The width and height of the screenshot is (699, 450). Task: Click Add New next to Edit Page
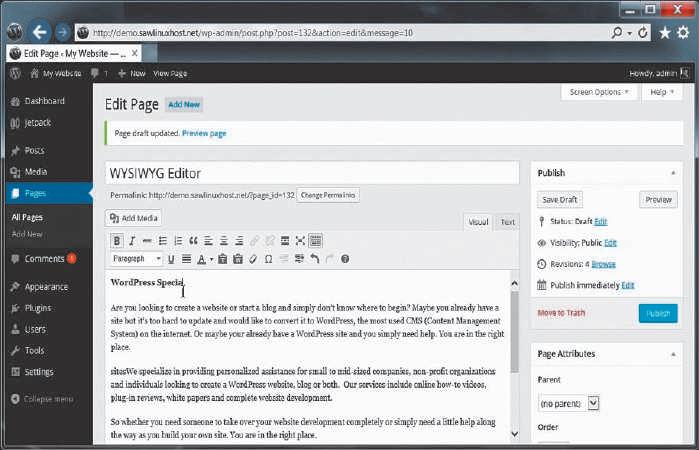tap(184, 105)
